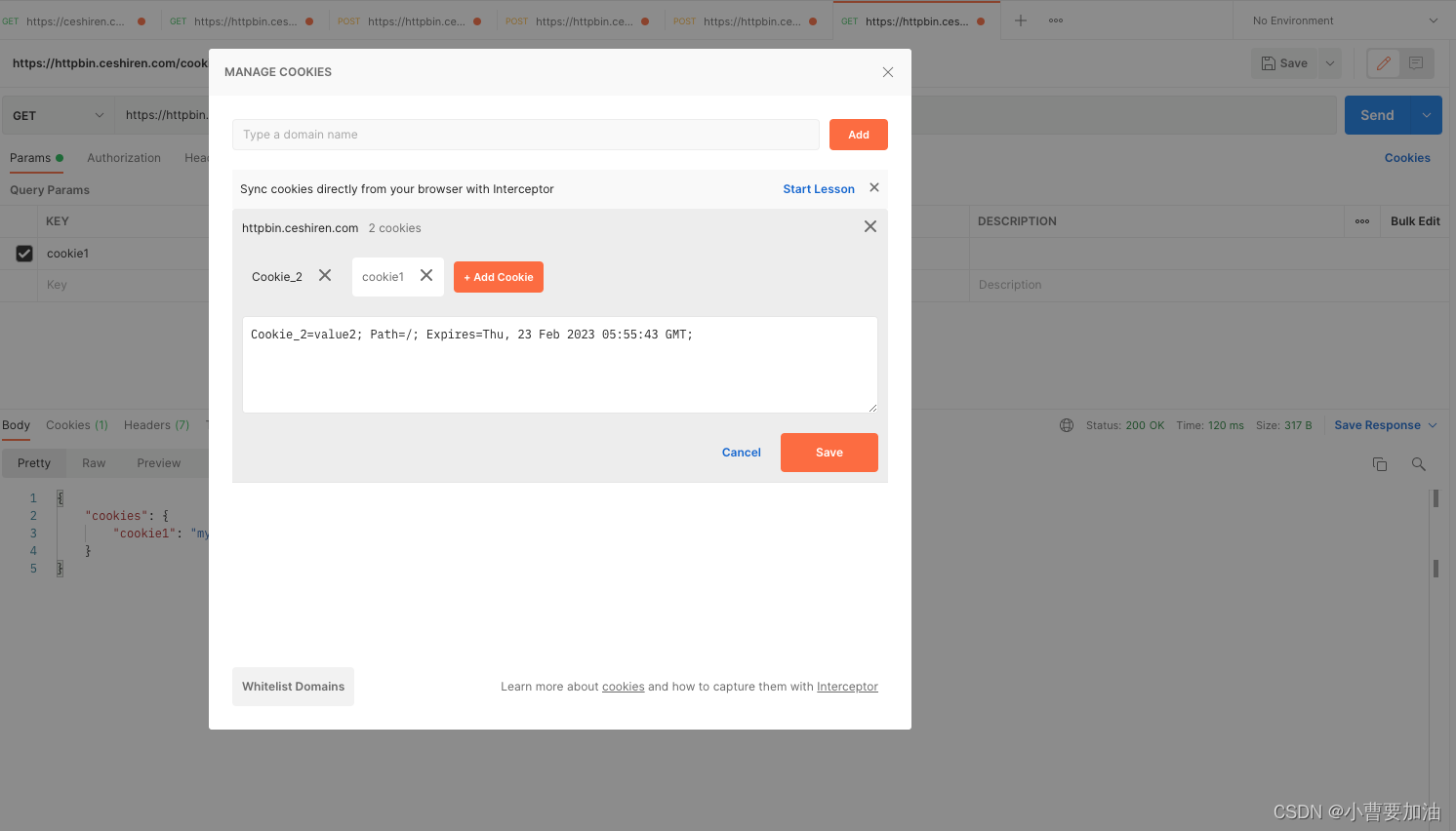Click the Whitelist Domains button
Screen dimensions: 1456x831
293,687
